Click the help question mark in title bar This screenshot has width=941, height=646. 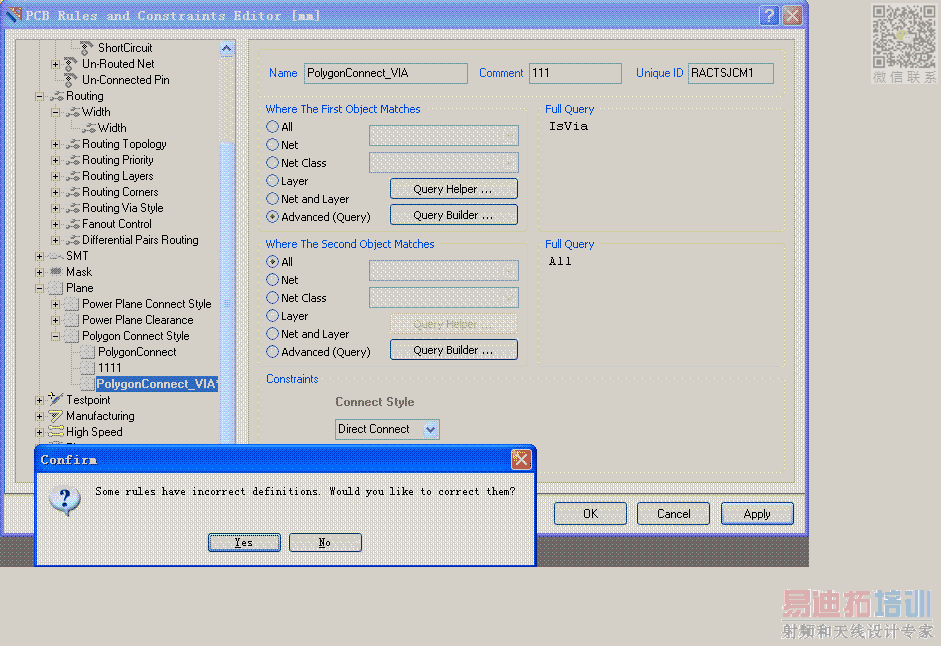point(769,15)
